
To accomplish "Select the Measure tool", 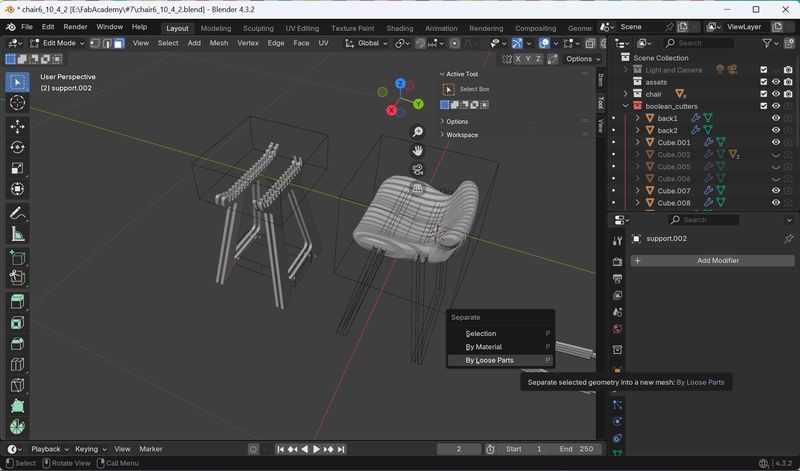I will click(x=17, y=234).
